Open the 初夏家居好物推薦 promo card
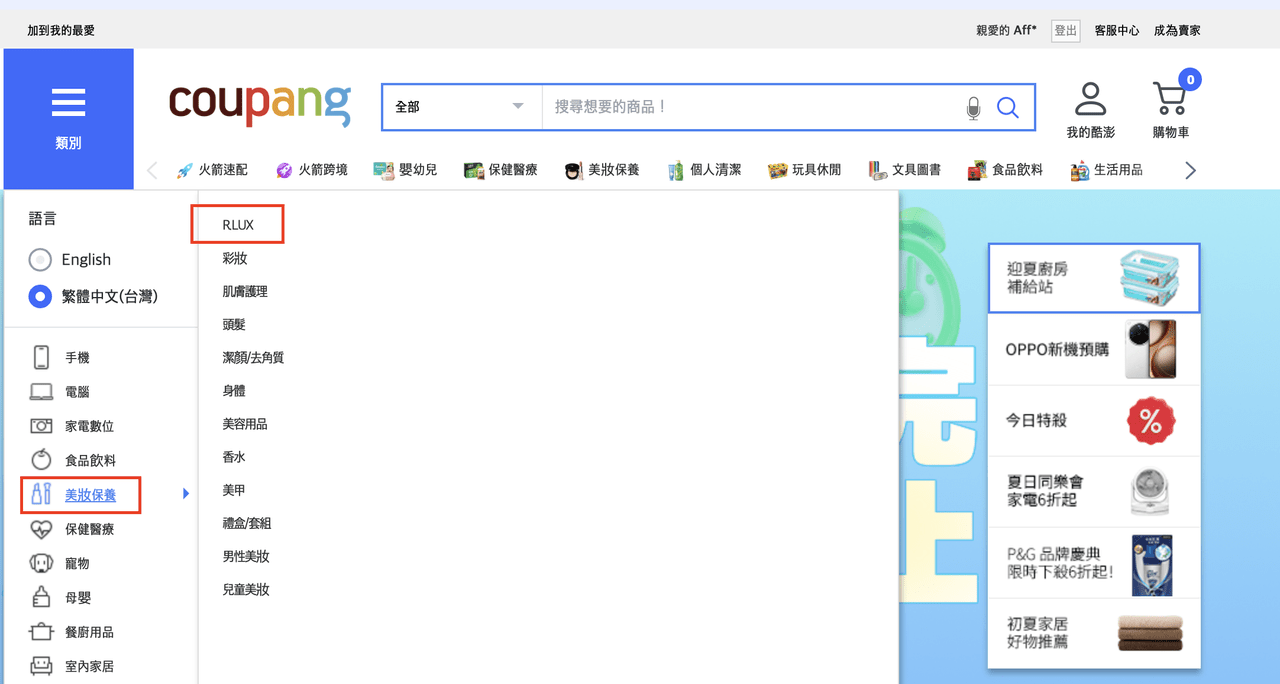The width and height of the screenshot is (1280, 684). (x=1094, y=634)
